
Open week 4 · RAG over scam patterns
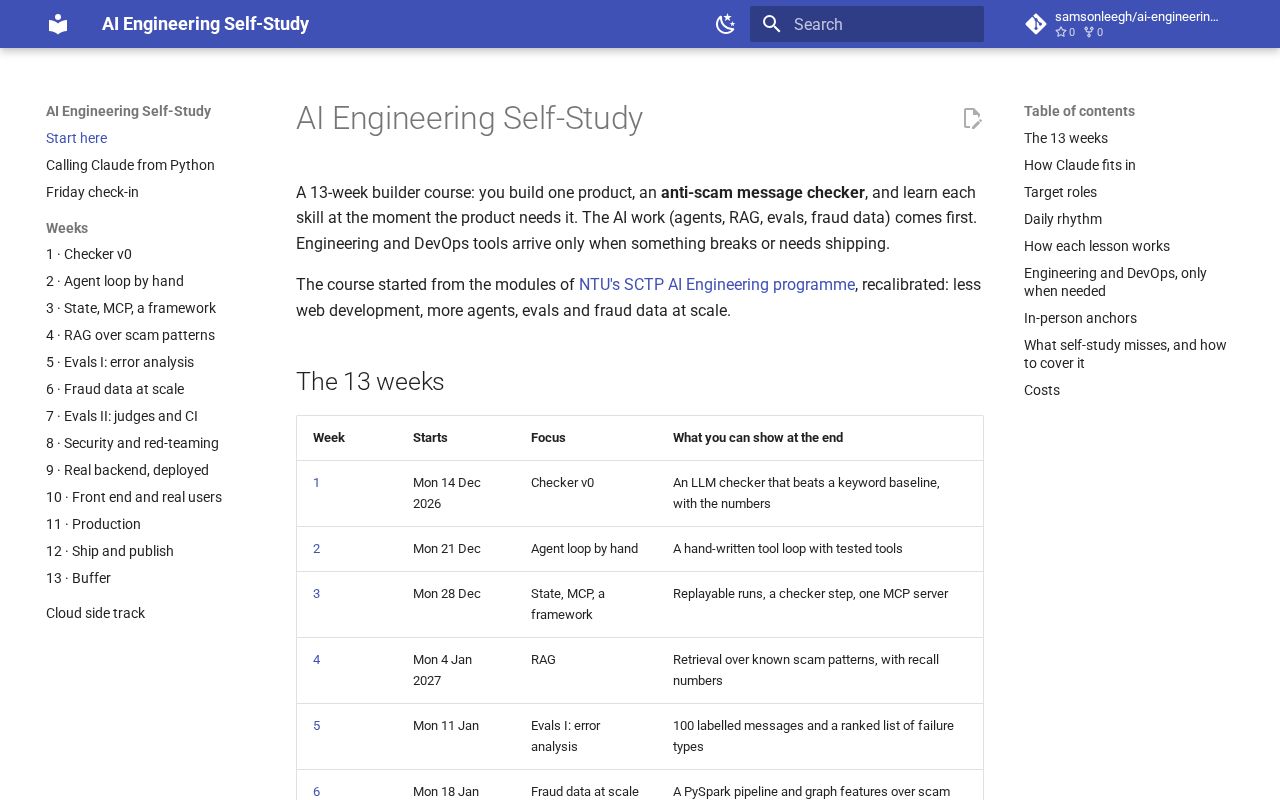130,335
